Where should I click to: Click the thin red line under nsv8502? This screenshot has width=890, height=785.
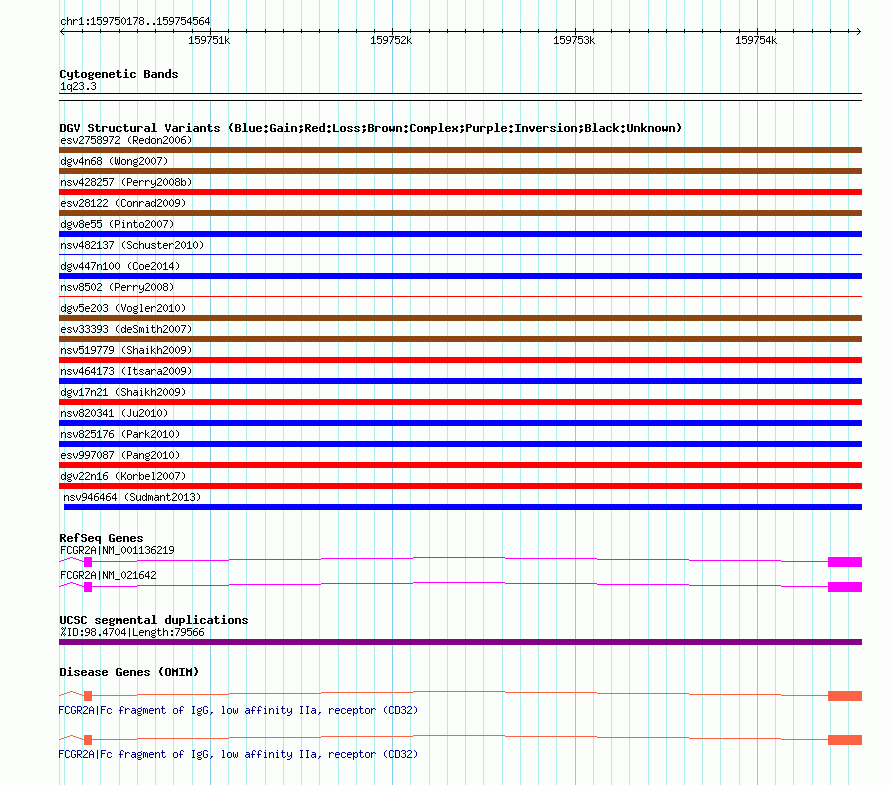[x=460, y=296]
